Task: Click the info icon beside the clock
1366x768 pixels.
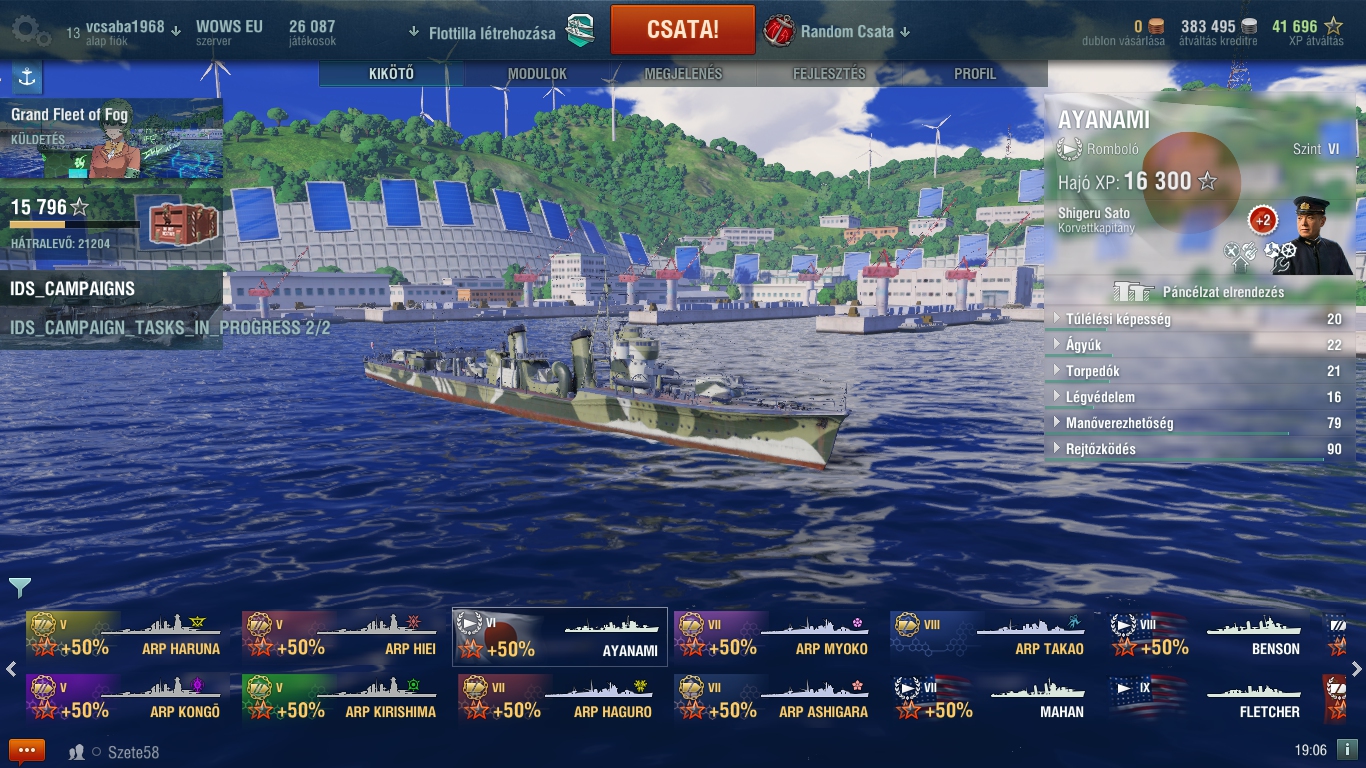Action: [x=1347, y=749]
